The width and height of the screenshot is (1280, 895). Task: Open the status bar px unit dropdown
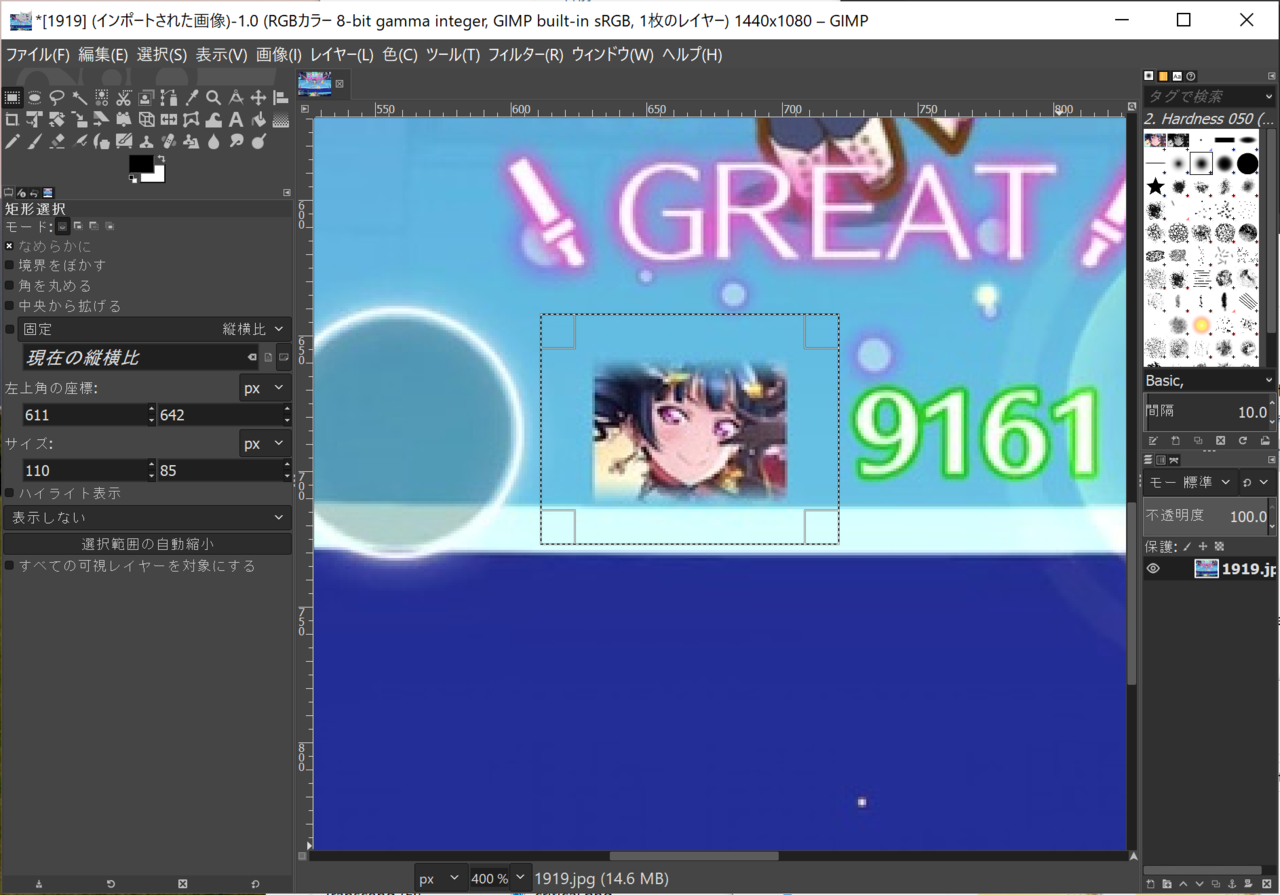pos(441,879)
